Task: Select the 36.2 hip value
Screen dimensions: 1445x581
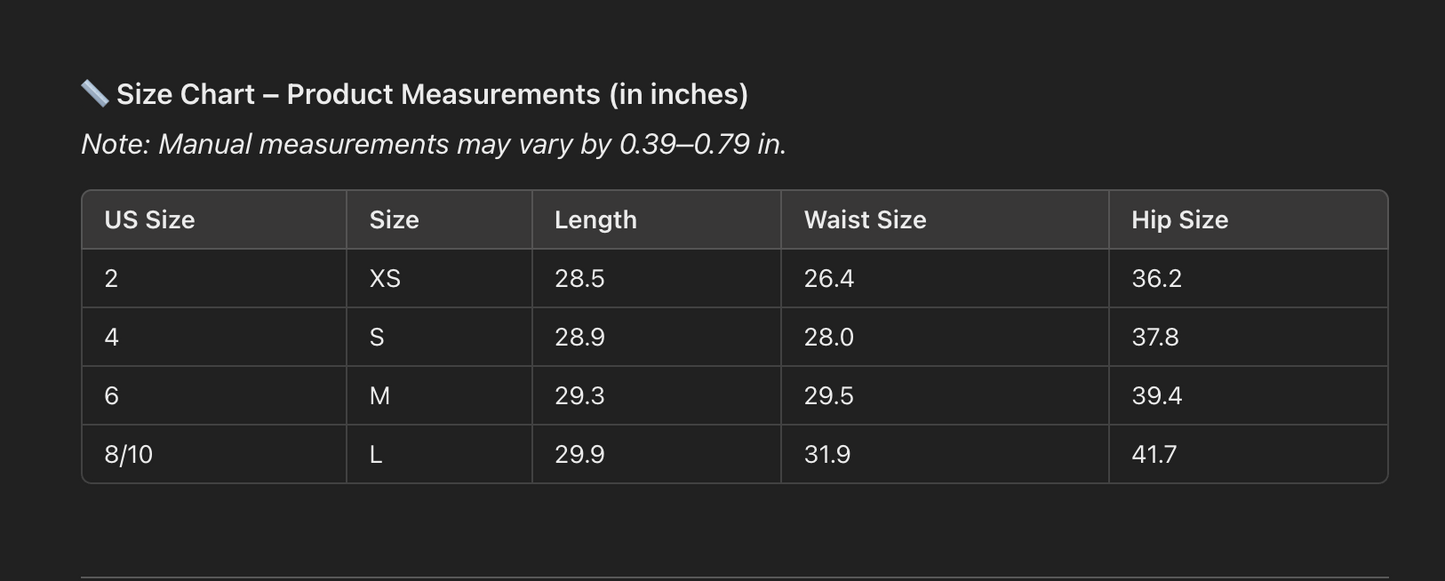Action: point(1157,278)
